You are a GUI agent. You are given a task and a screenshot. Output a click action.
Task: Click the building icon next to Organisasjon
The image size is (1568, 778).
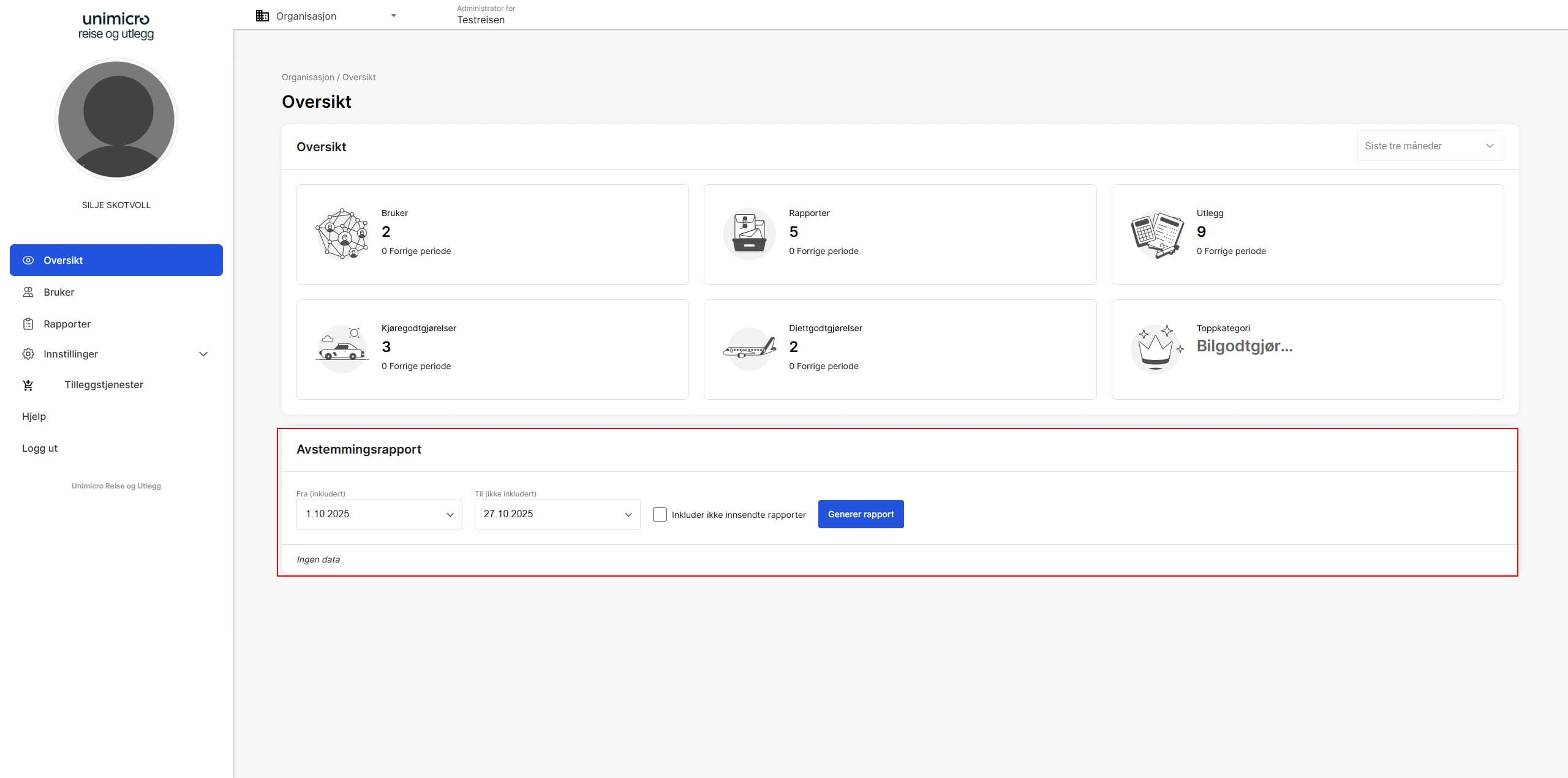coord(262,16)
